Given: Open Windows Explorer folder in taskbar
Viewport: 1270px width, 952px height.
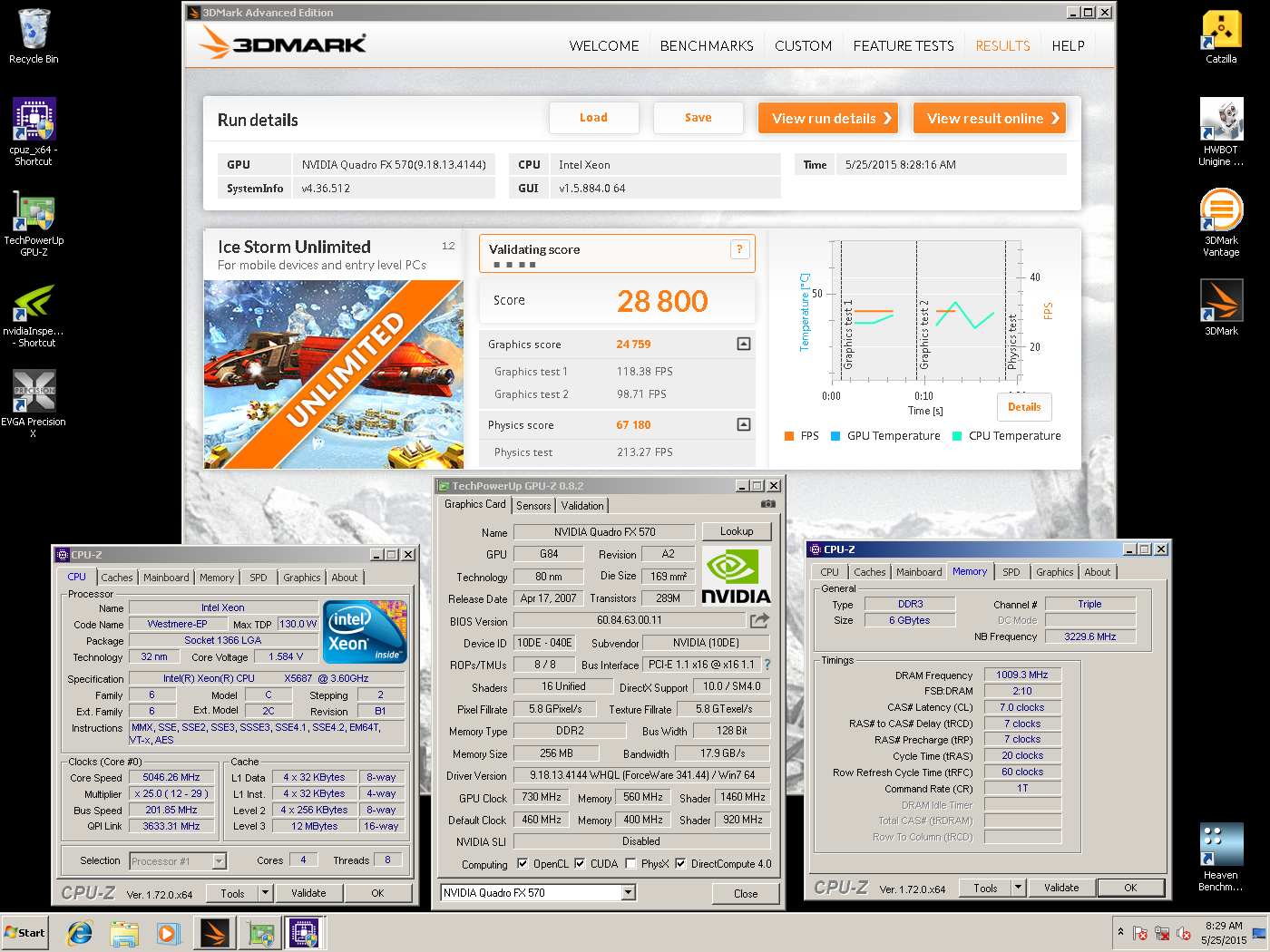Looking at the screenshot, I should [124, 933].
